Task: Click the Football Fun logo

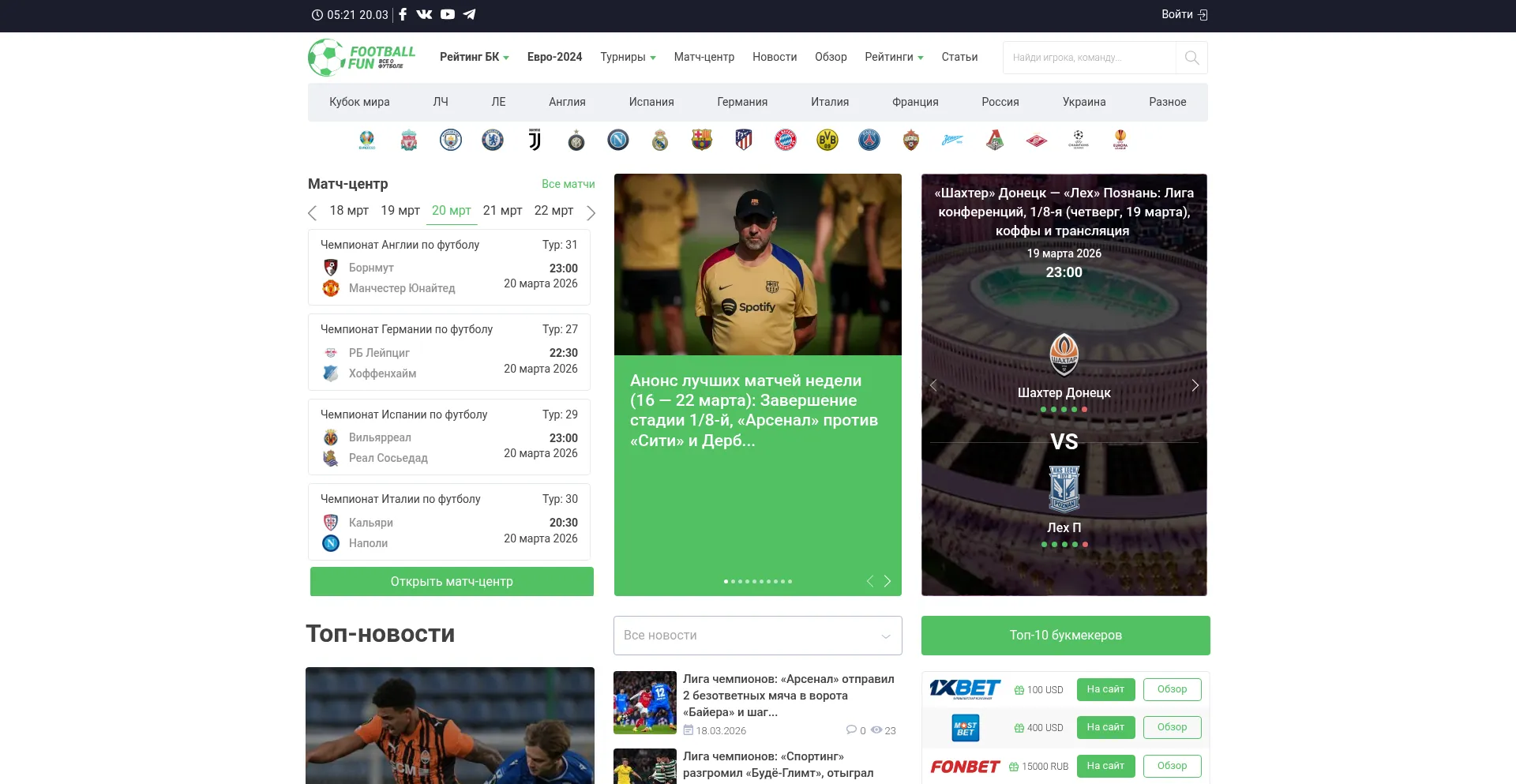Action: point(362,58)
